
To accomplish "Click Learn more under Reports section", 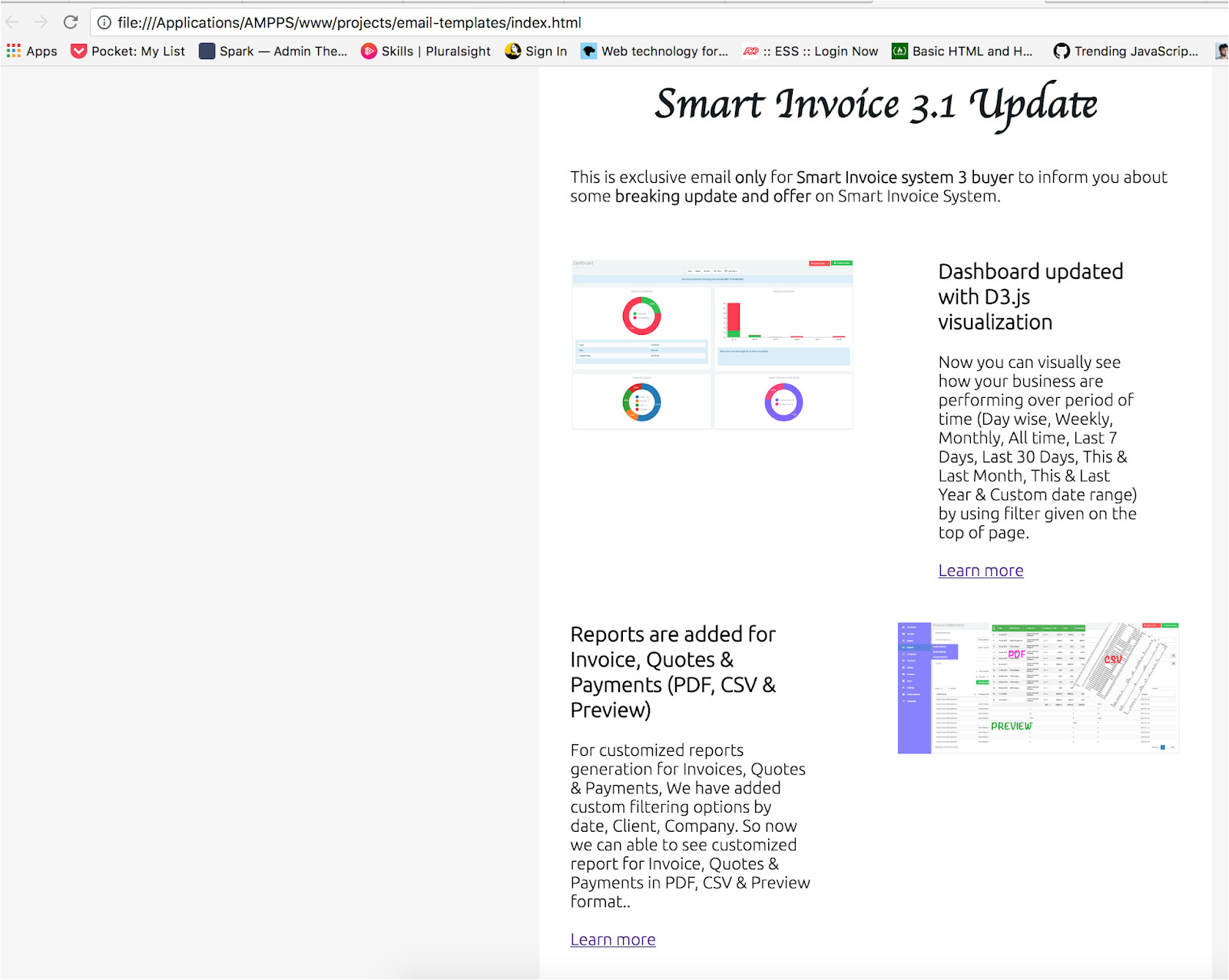I will (x=612, y=939).
